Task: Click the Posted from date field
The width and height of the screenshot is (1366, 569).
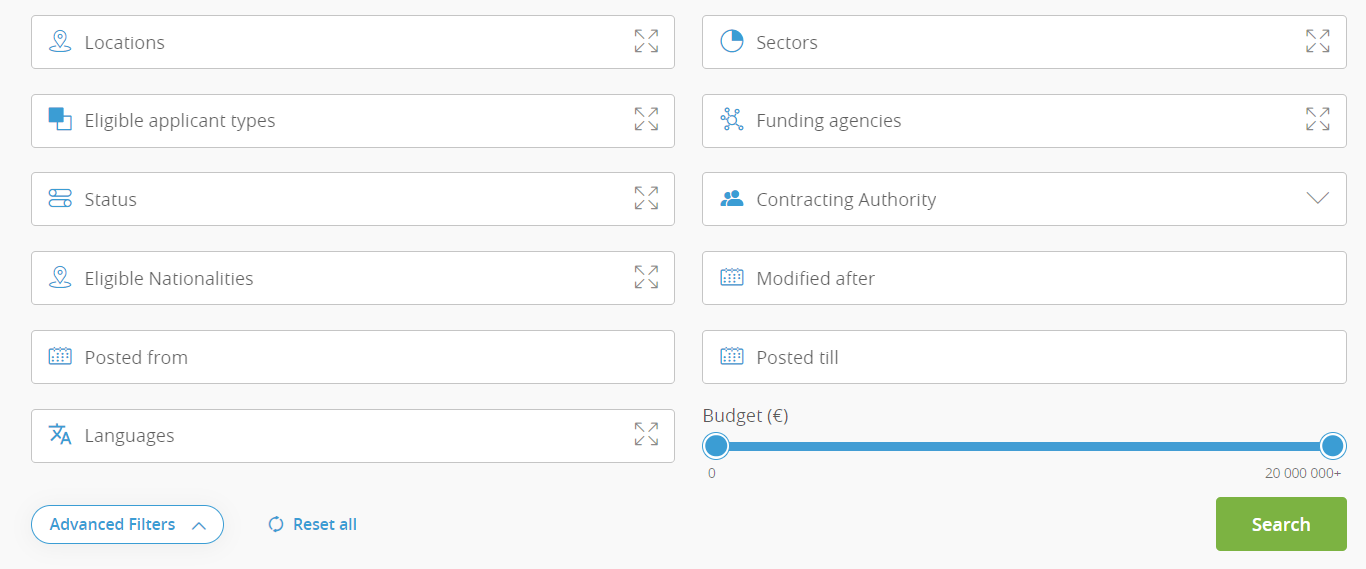Action: tap(353, 356)
